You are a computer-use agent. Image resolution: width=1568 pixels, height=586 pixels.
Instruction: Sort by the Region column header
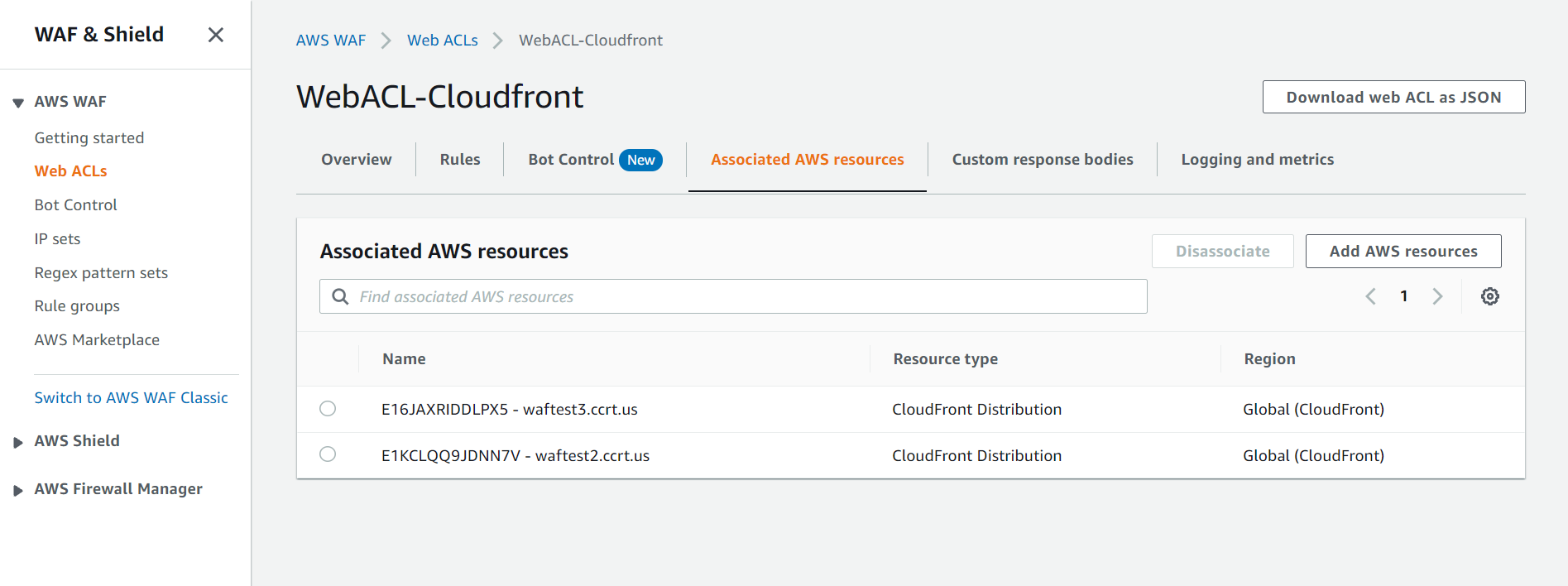1270,358
